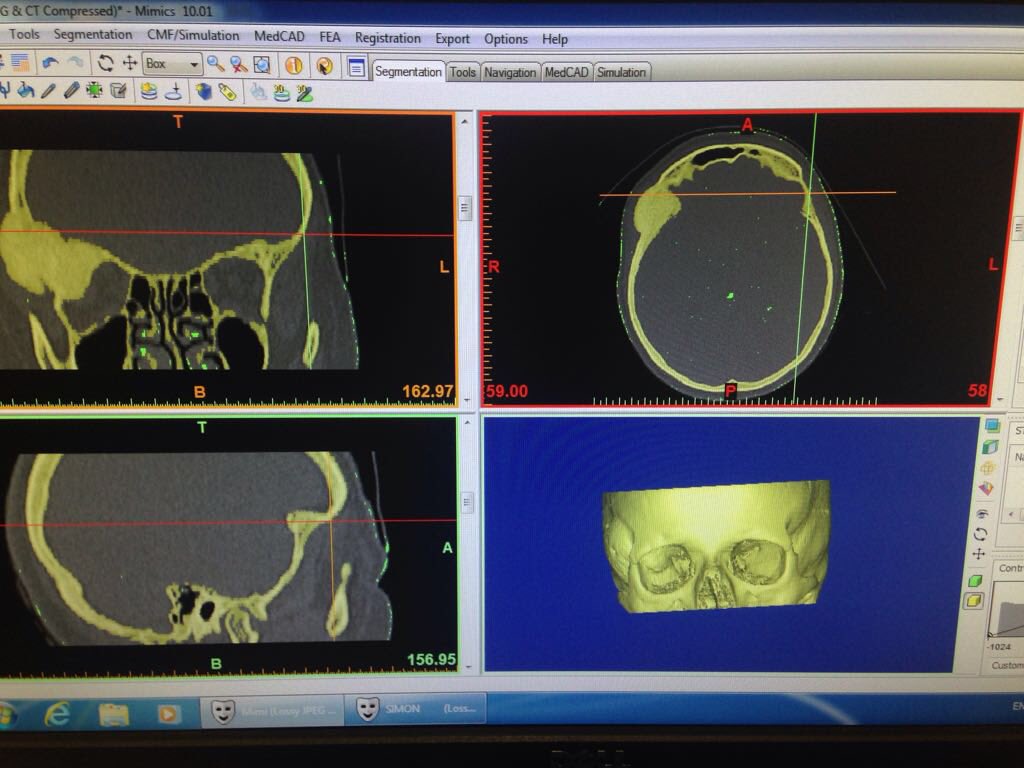Click the Undo arrow icon

pyautogui.click(x=50, y=63)
